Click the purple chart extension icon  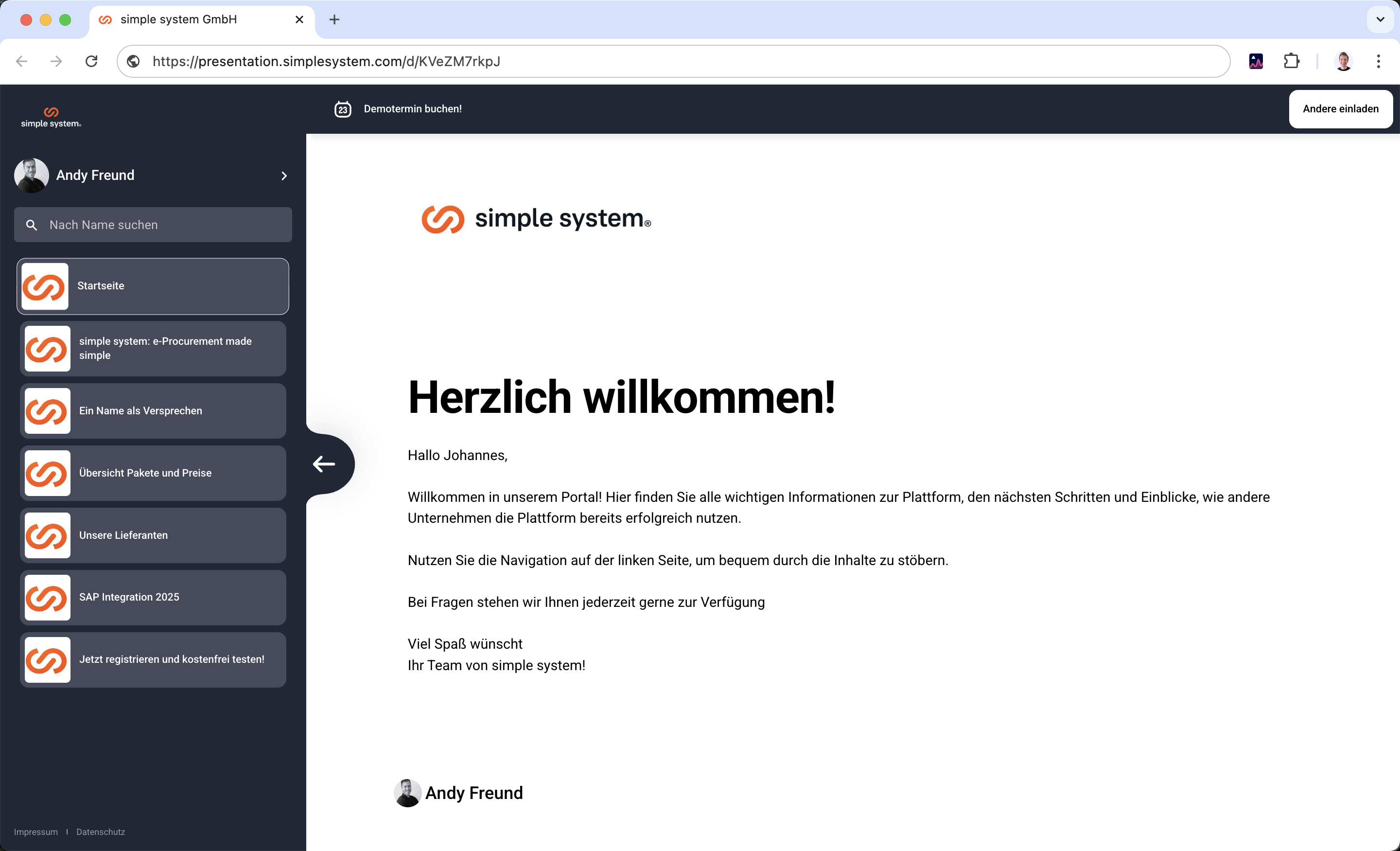click(x=1256, y=61)
